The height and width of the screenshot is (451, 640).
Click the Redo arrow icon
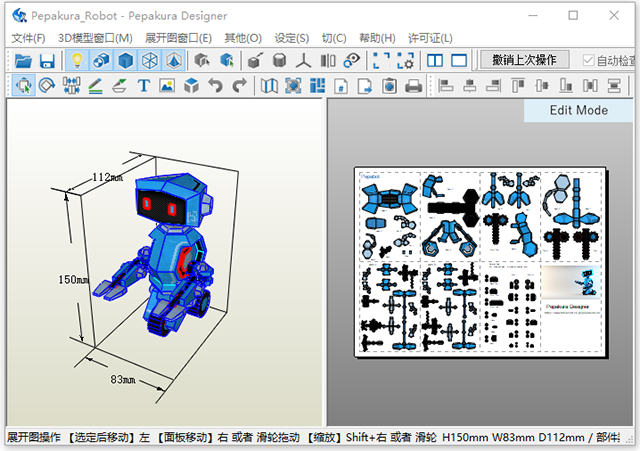tap(239, 86)
